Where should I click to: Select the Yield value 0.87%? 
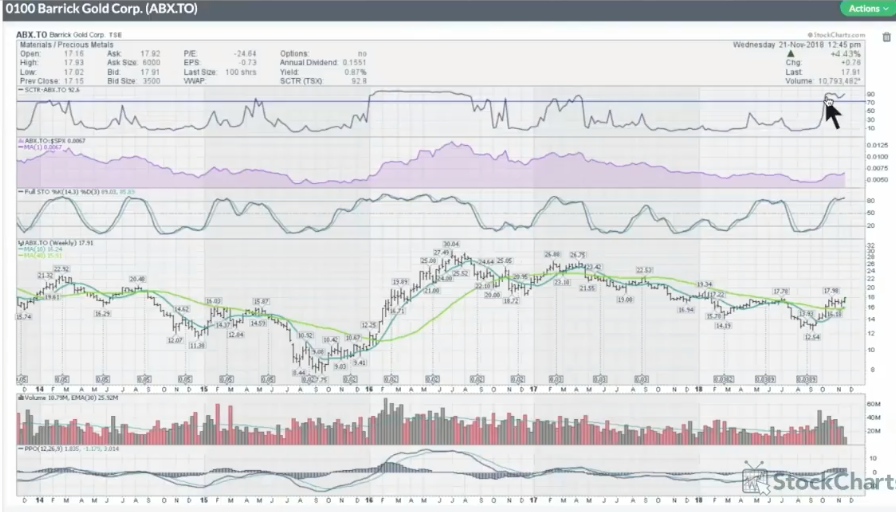(355, 72)
